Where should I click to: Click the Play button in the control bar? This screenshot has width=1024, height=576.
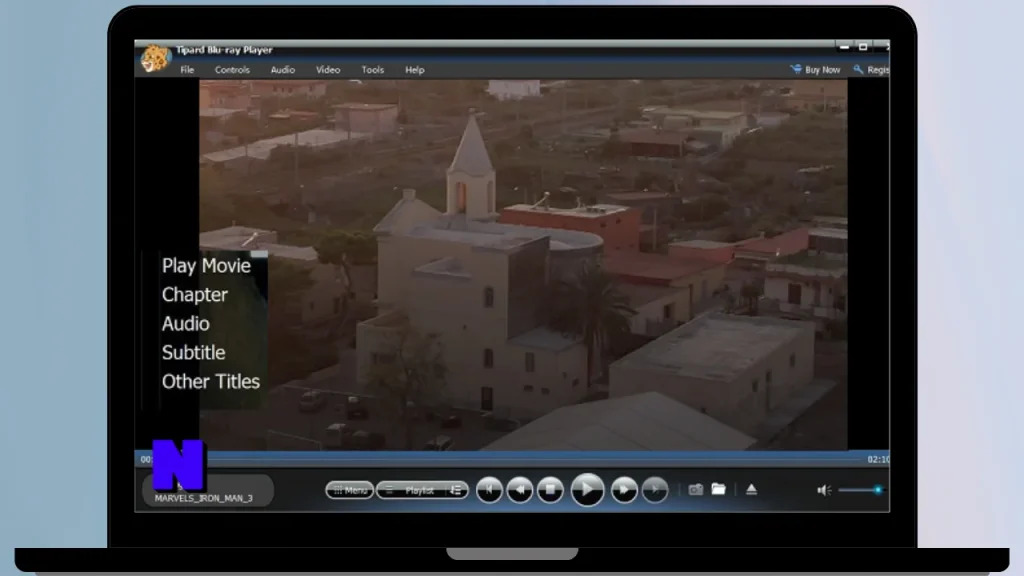point(587,489)
